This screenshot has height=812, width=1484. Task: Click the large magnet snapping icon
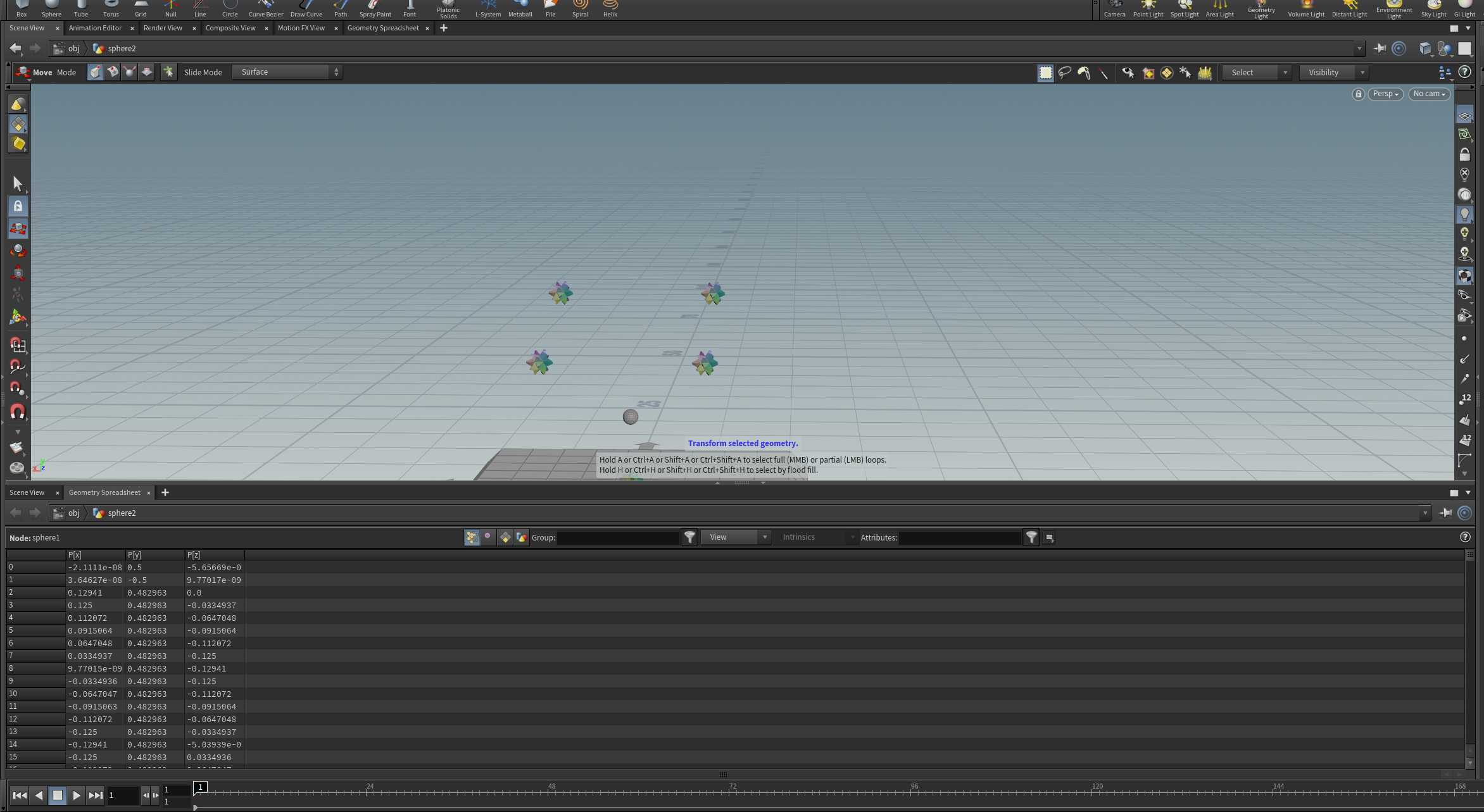18,413
